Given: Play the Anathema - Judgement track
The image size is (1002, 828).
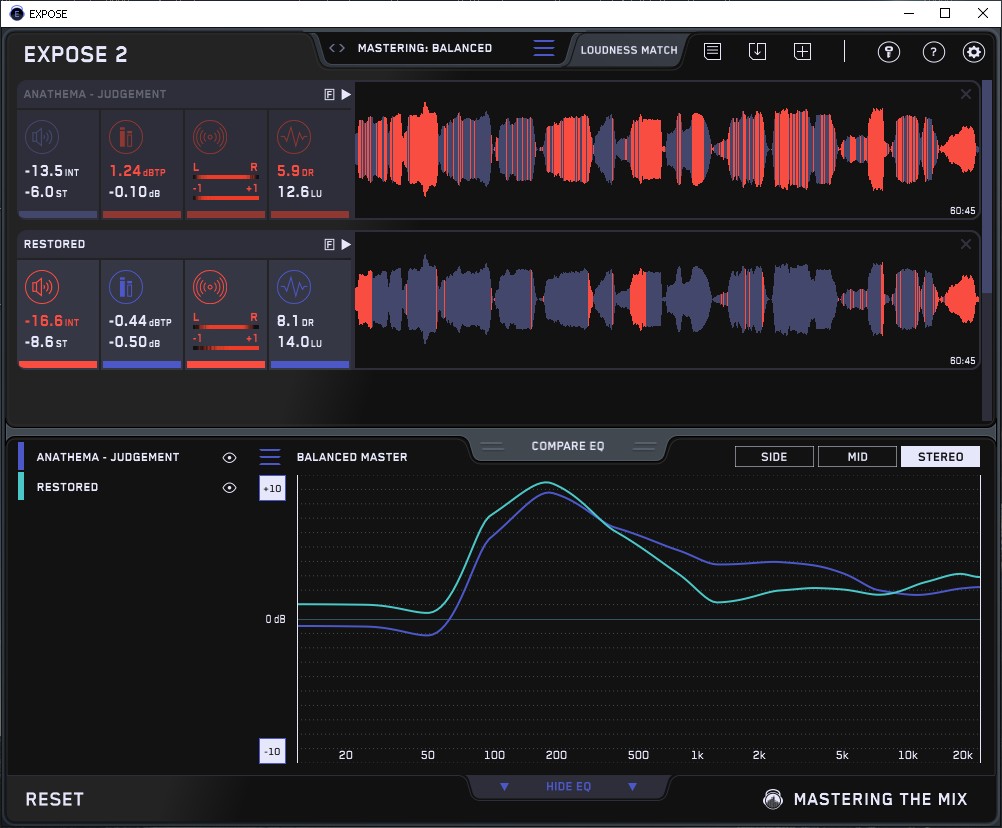Looking at the screenshot, I should pos(345,94).
